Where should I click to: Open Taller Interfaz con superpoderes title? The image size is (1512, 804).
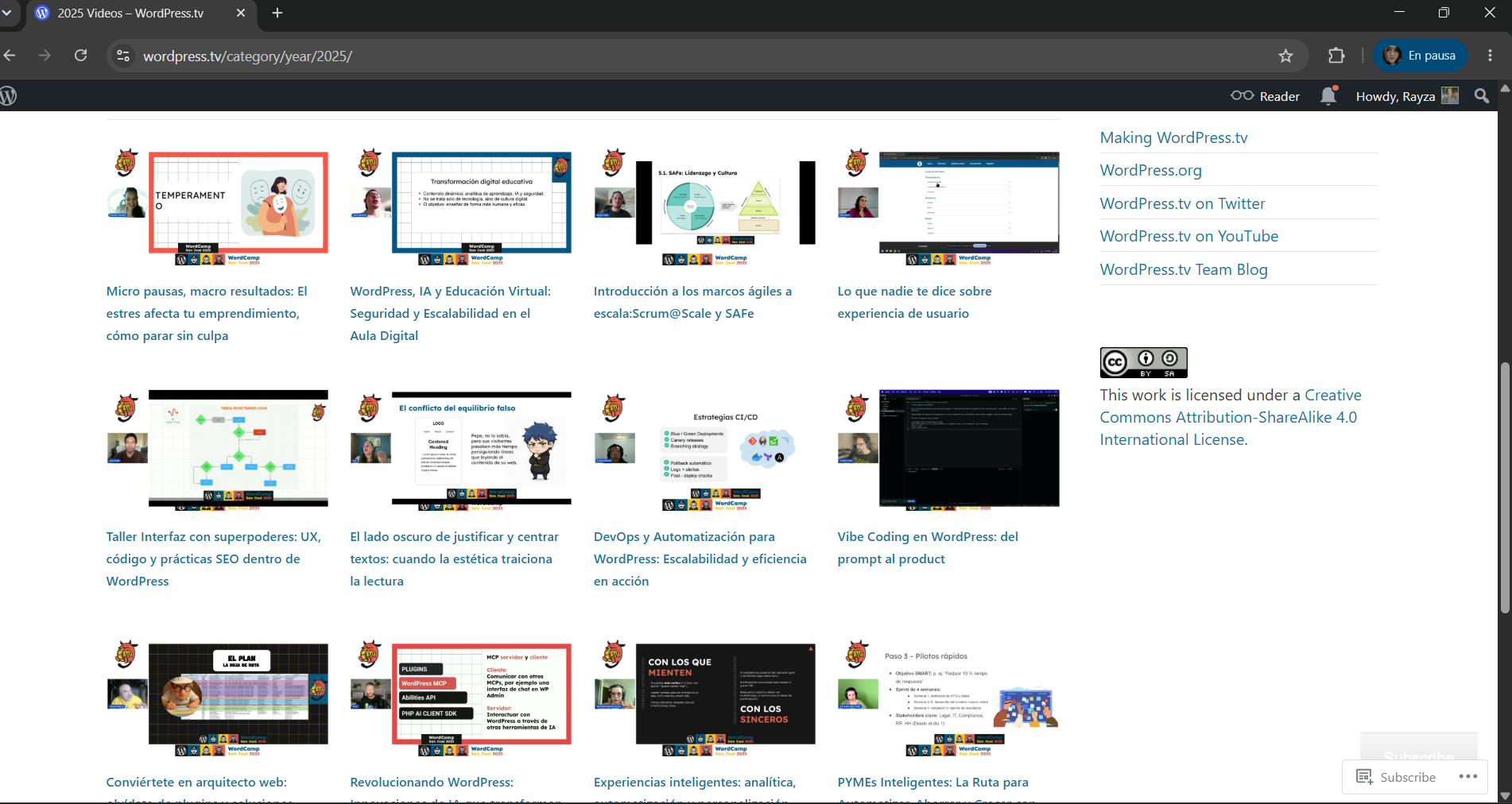click(x=214, y=559)
